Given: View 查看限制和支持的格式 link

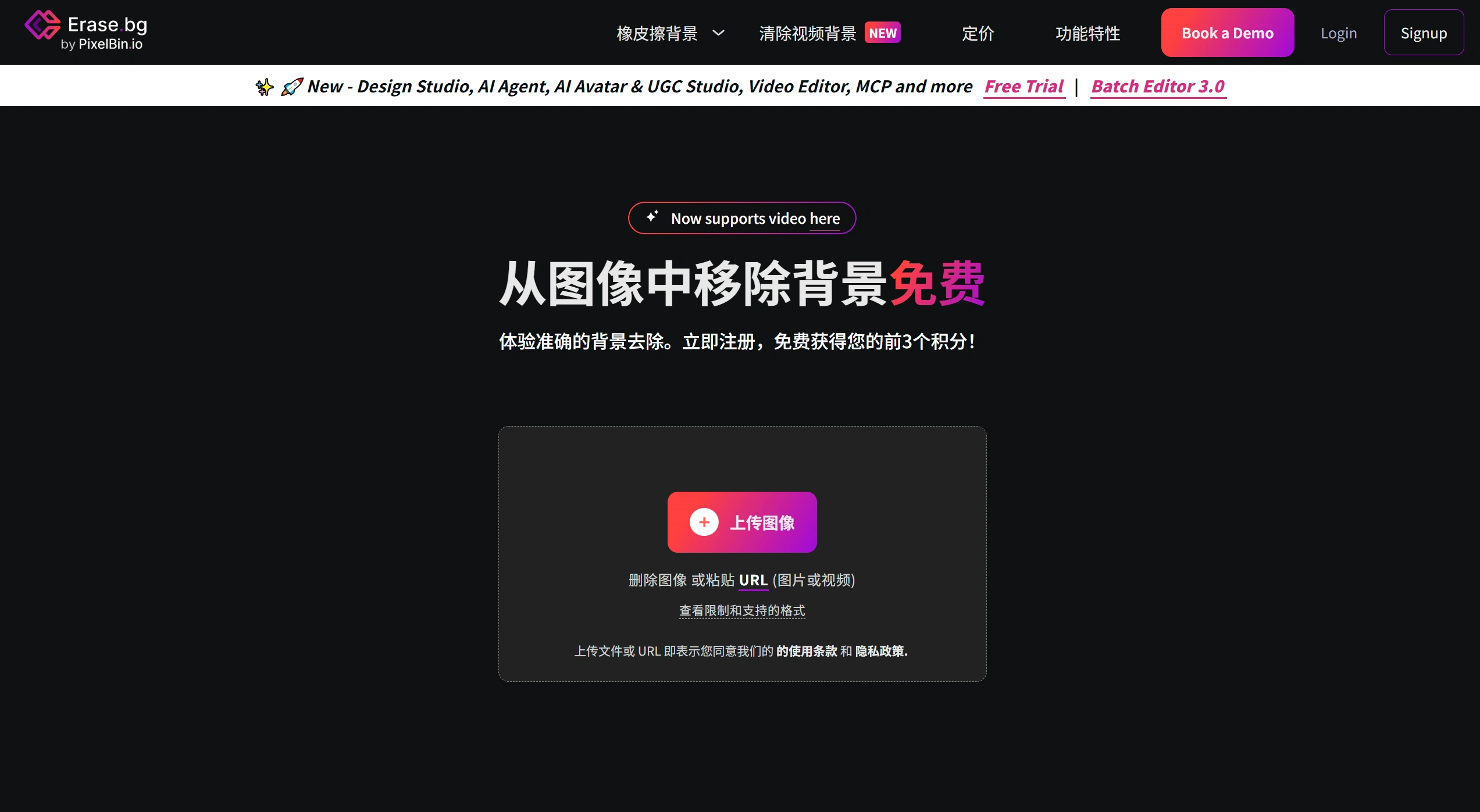Looking at the screenshot, I should click(742, 610).
